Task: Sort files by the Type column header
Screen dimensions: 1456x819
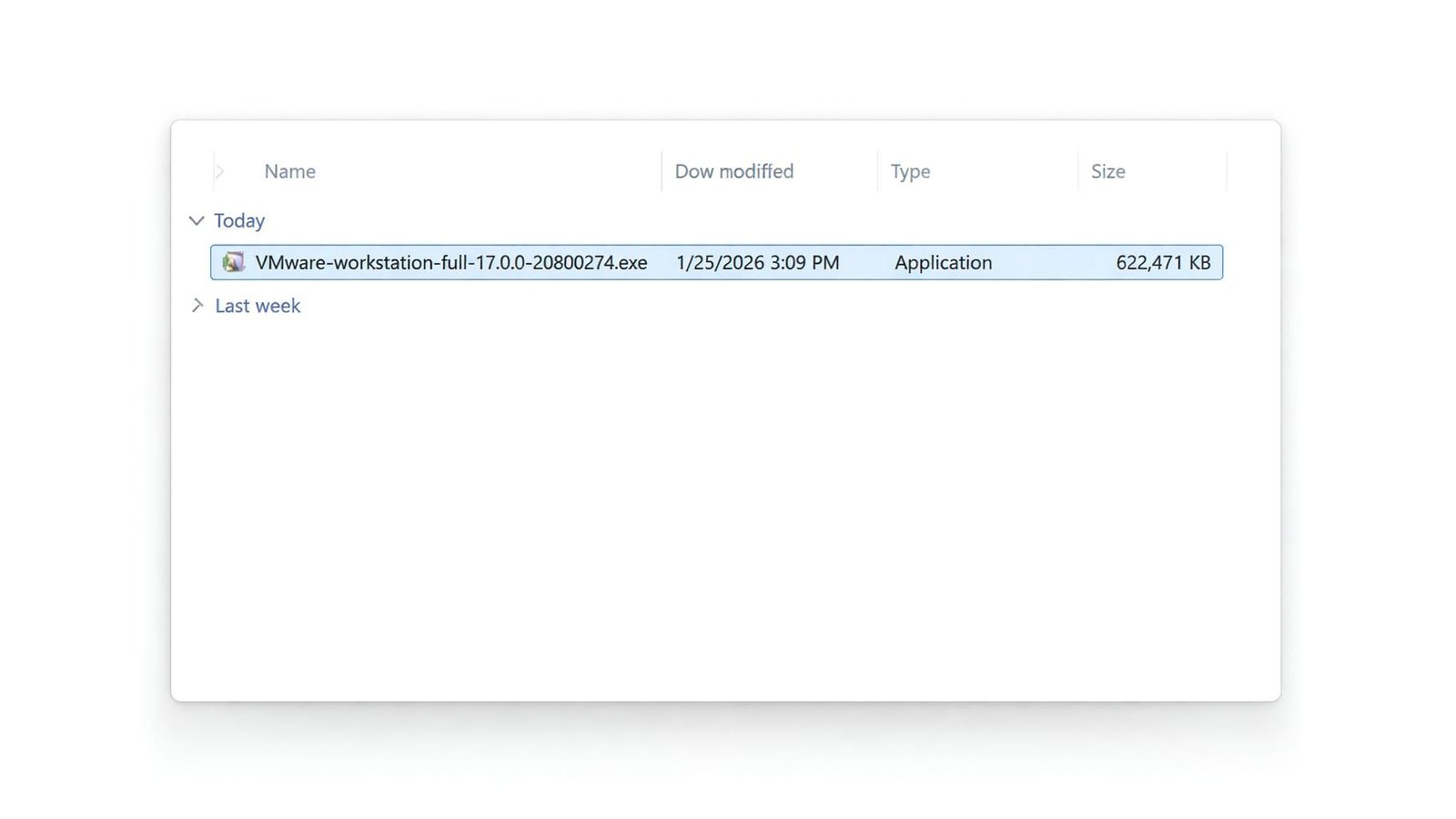Action: coord(910,172)
